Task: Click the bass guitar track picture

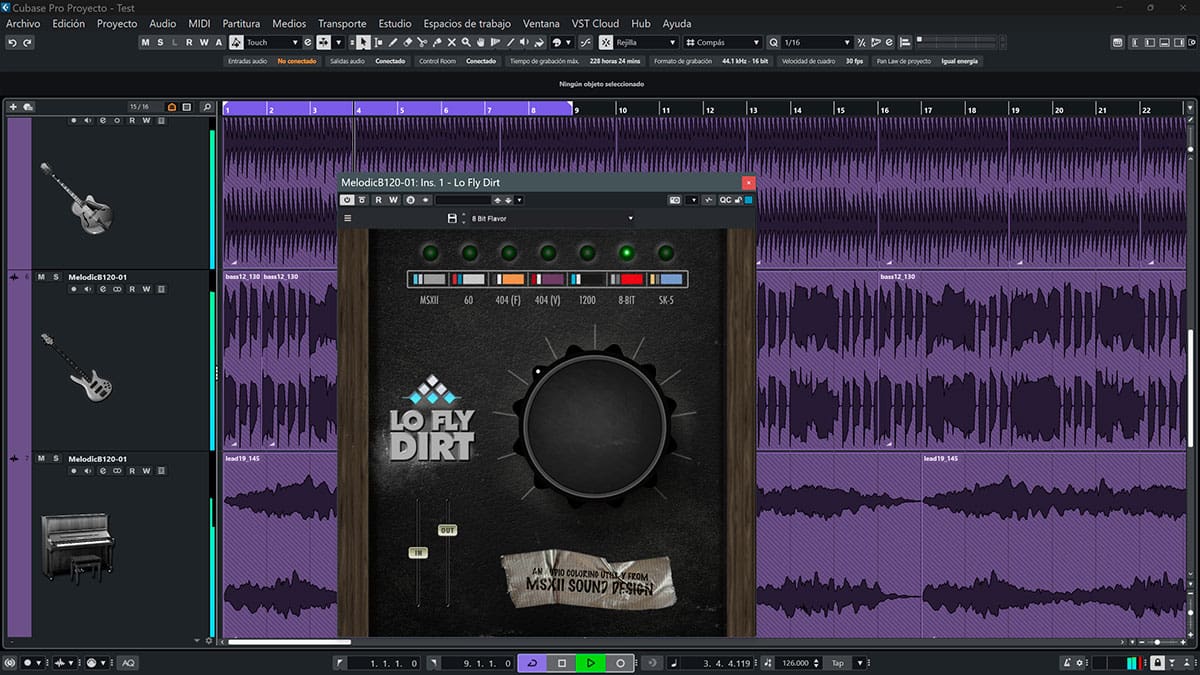Action: (77, 367)
